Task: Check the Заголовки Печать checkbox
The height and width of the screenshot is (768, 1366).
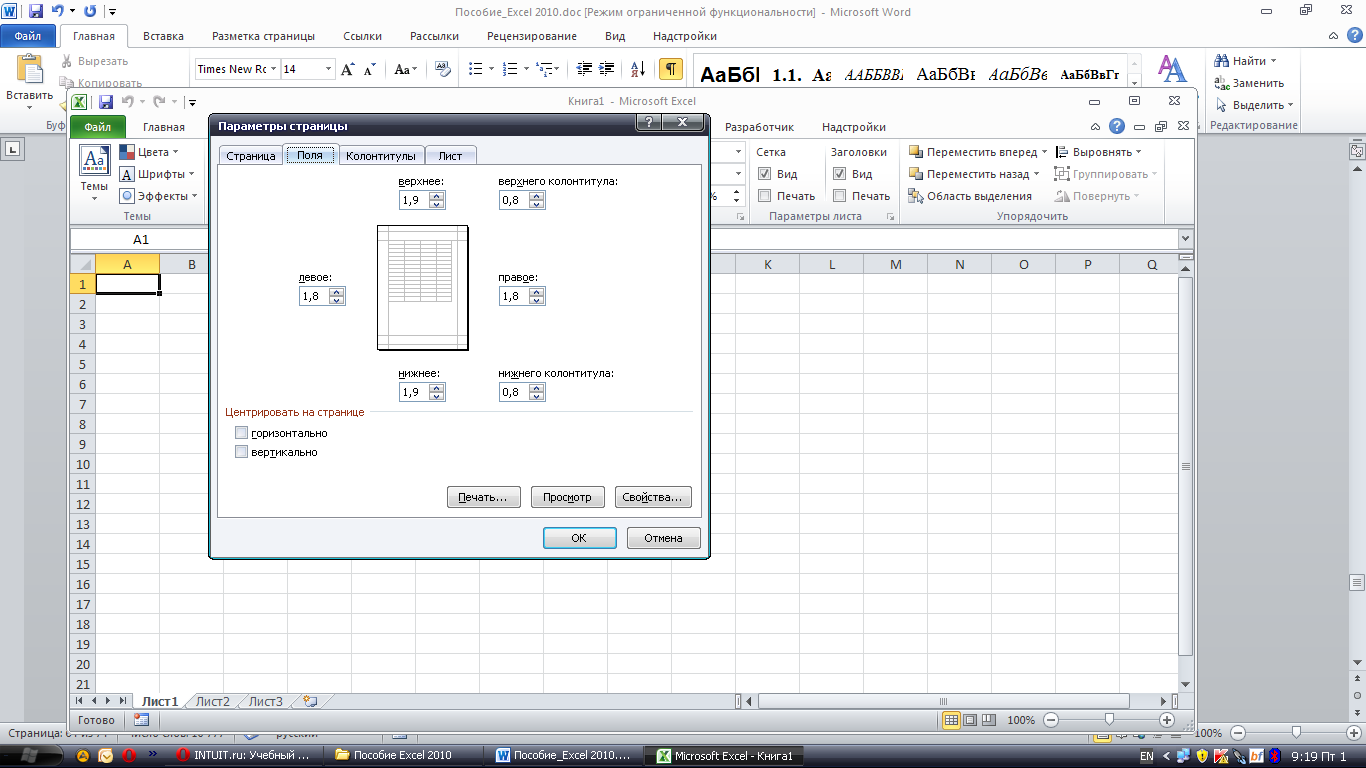Action: tap(839, 196)
